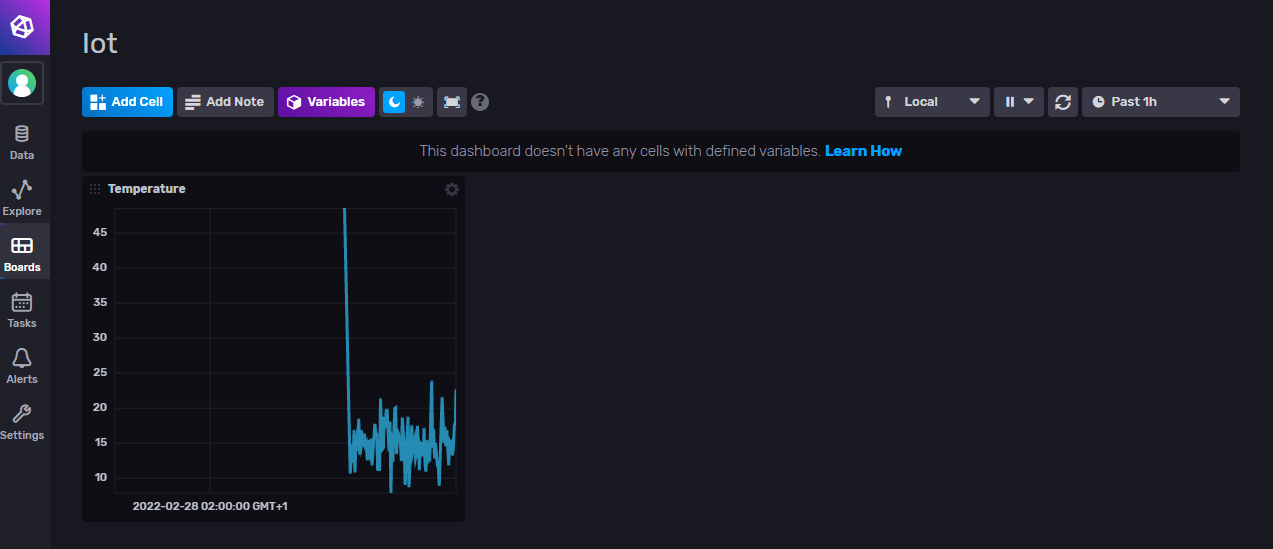
Task: Go to Explore in the sidebar
Action: click(x=22, y=198)
